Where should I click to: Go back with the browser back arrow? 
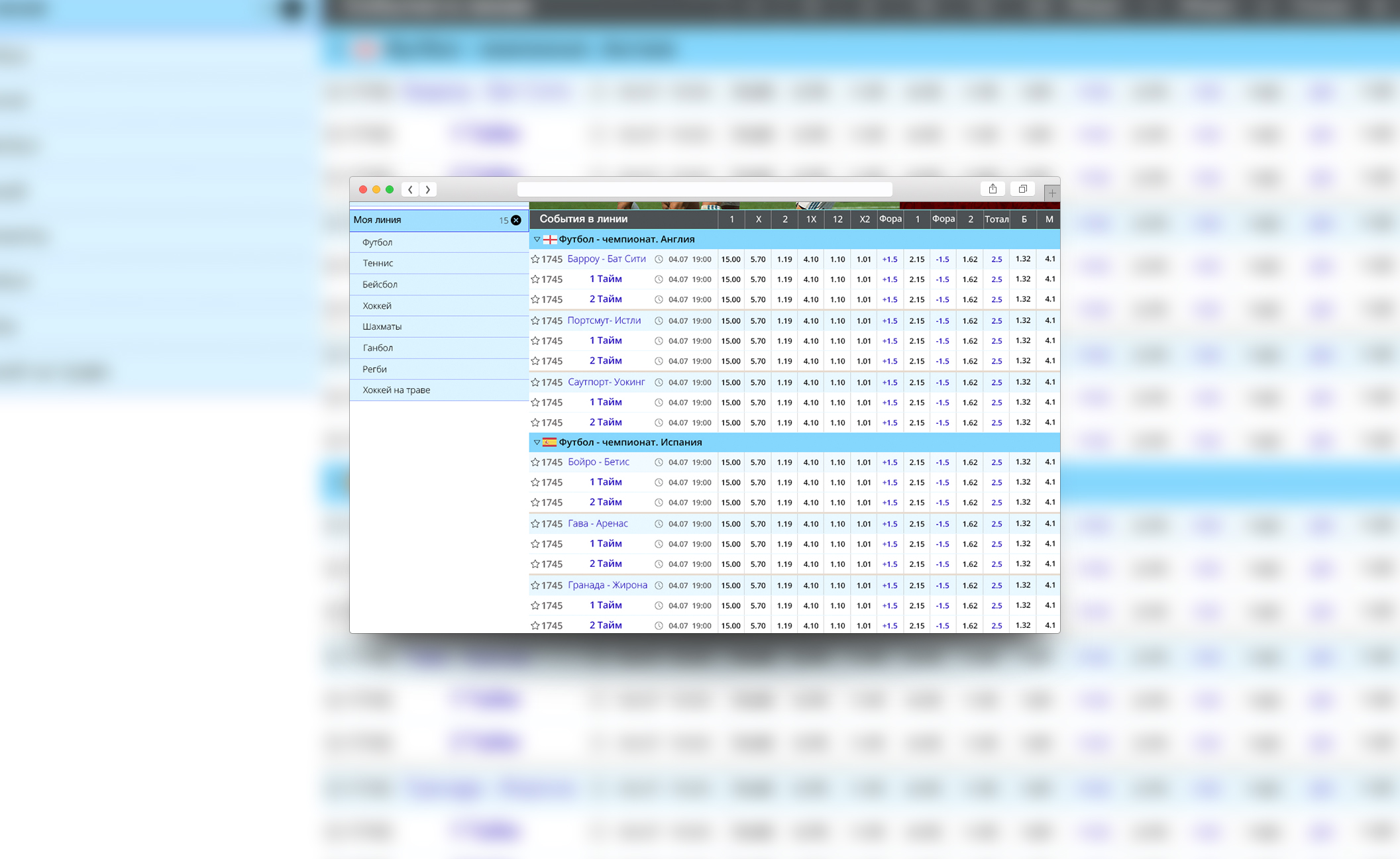(410, 189)
